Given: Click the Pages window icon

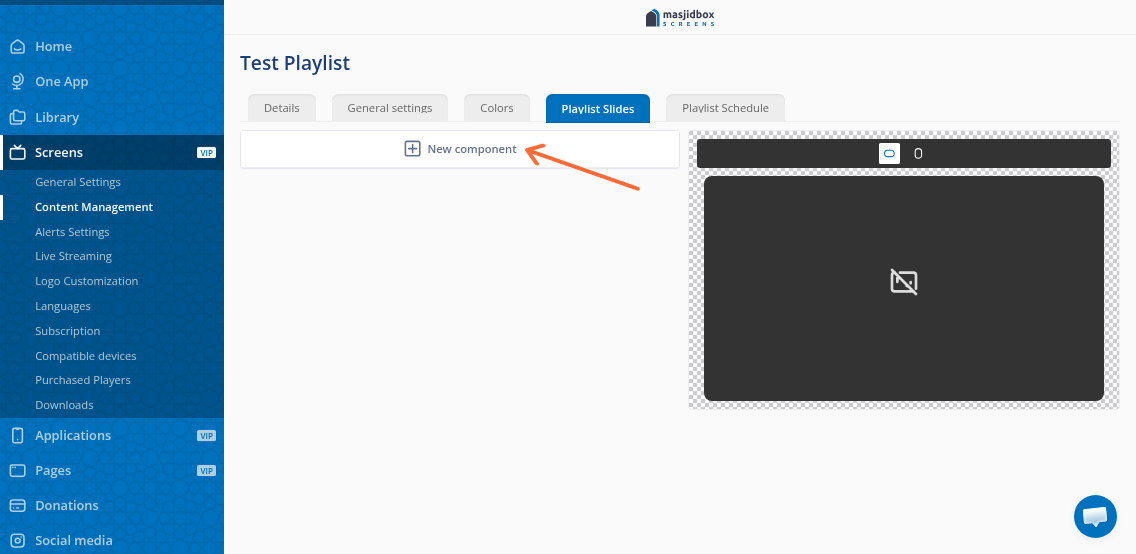Looking at the screenshot, I should pyautogui.click(x=17, y=471).
